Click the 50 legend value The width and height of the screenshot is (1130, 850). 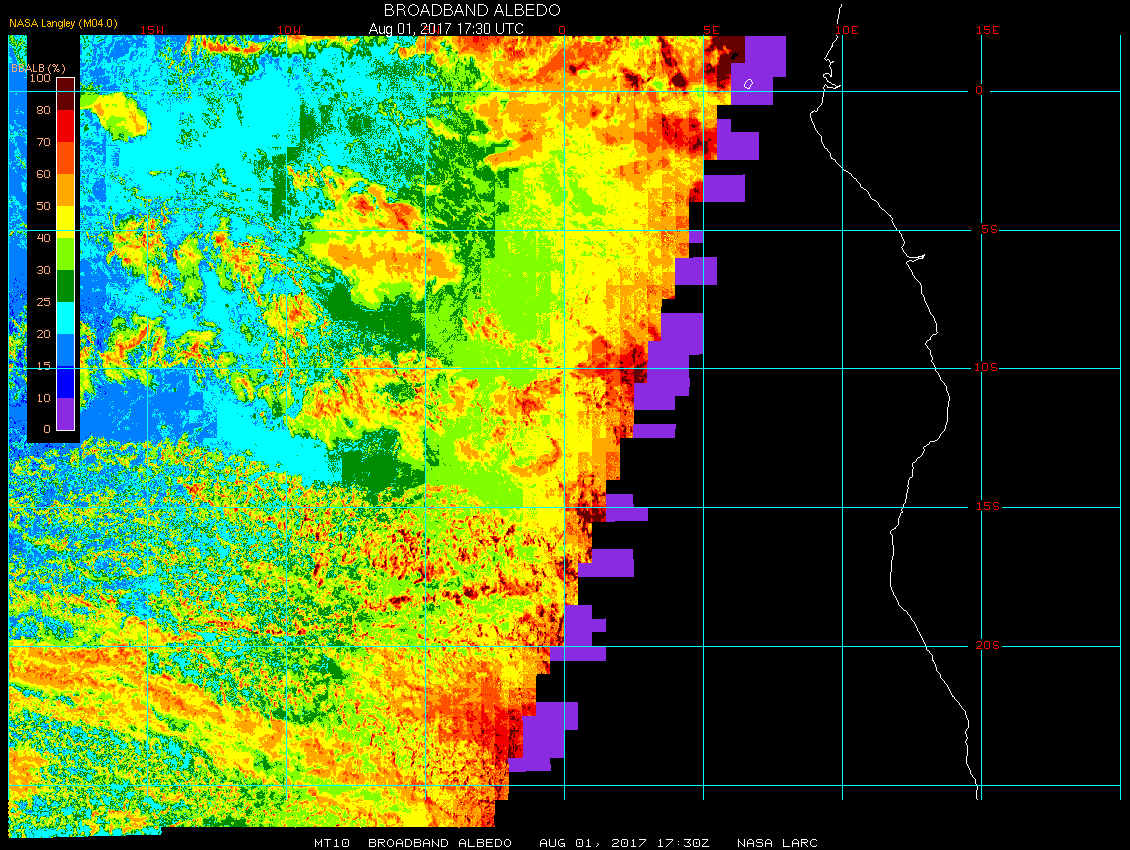click(44, 206)
